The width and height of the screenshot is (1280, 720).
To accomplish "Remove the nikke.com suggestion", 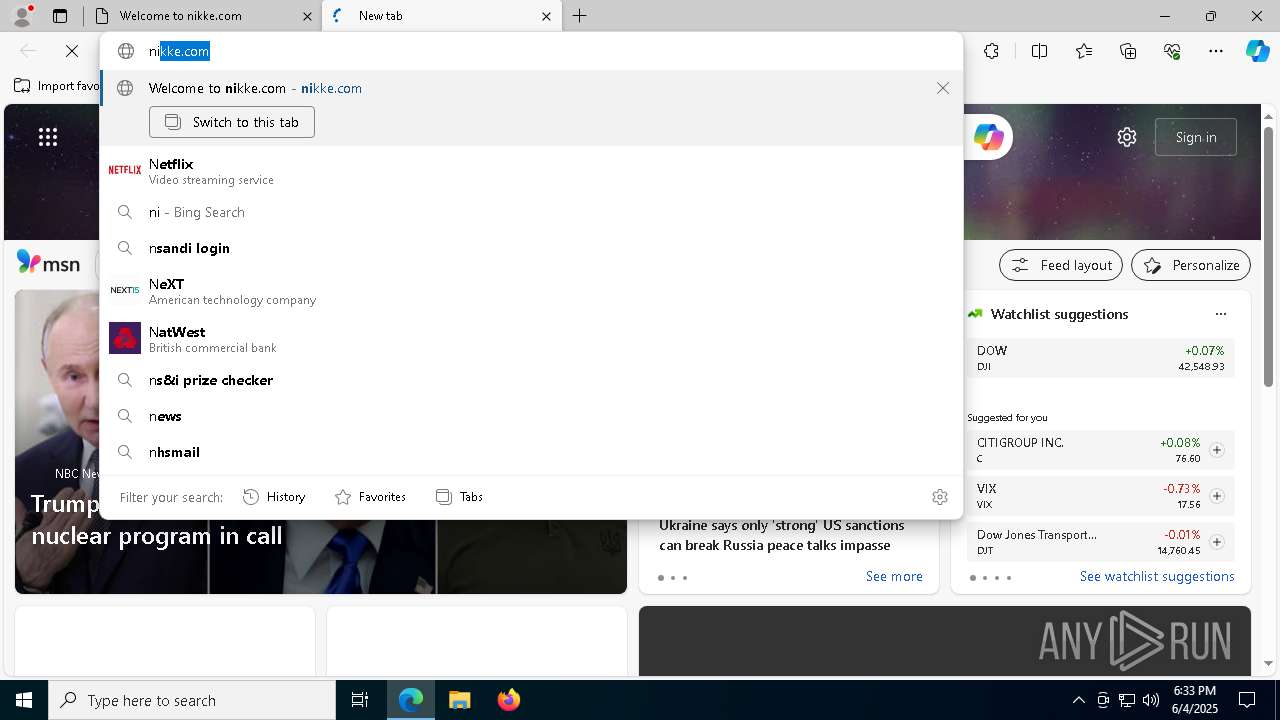I will [943, 88].
